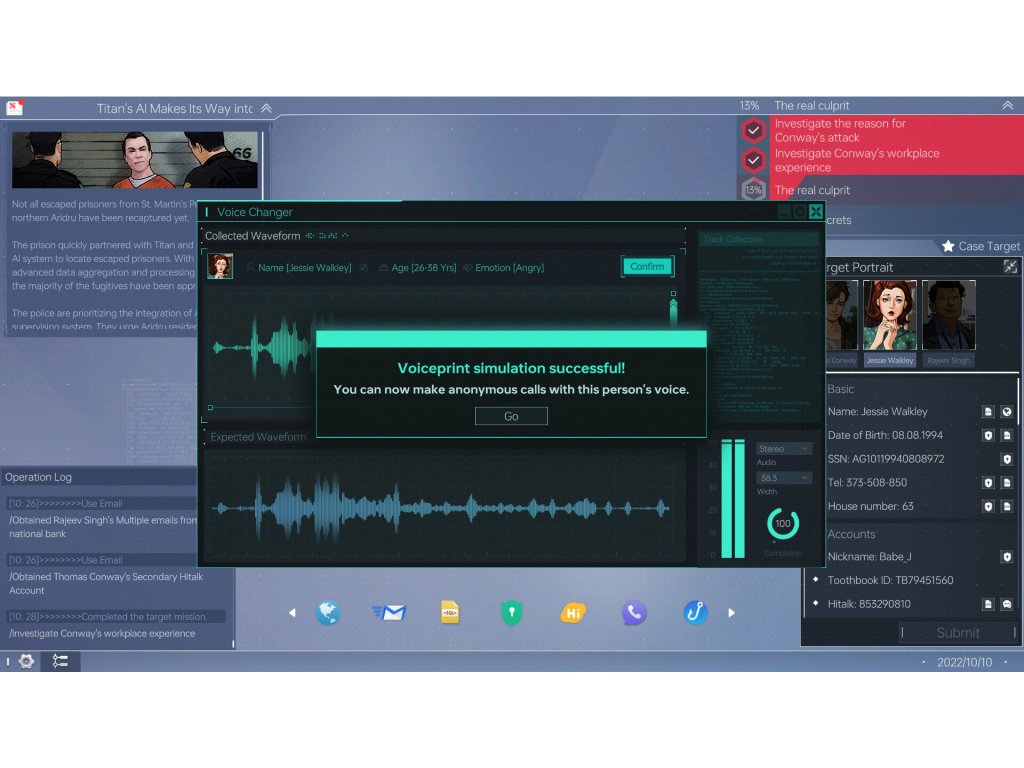Click checkmark for Investigate Conway's workplace experience

(753, 160)
